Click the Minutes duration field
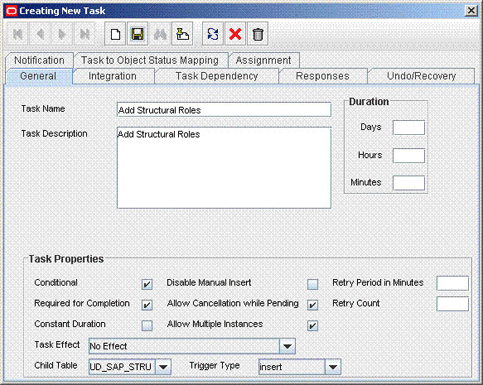483x385 pixels. click(x=409, y=183)
